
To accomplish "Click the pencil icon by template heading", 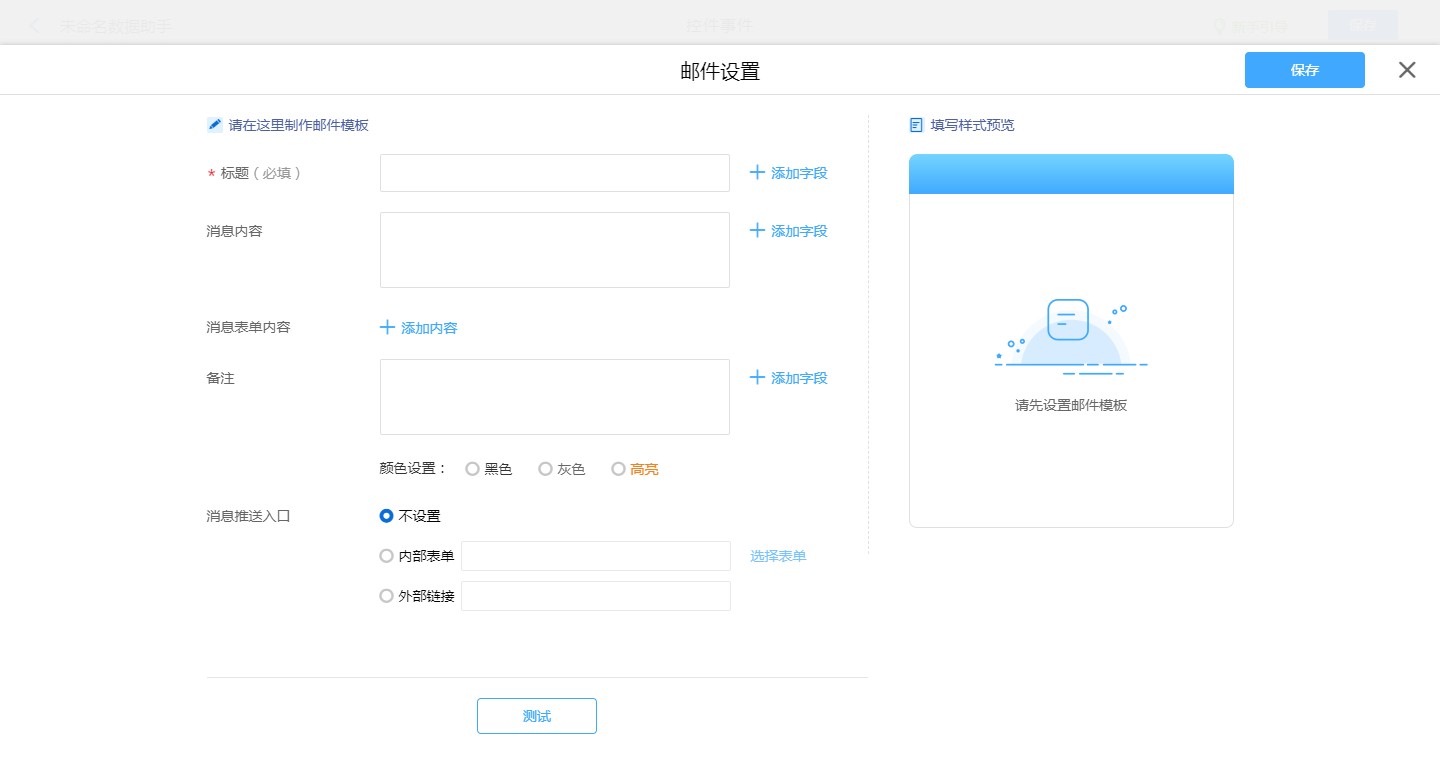I will pyautogui.click(x=215, y=125).
